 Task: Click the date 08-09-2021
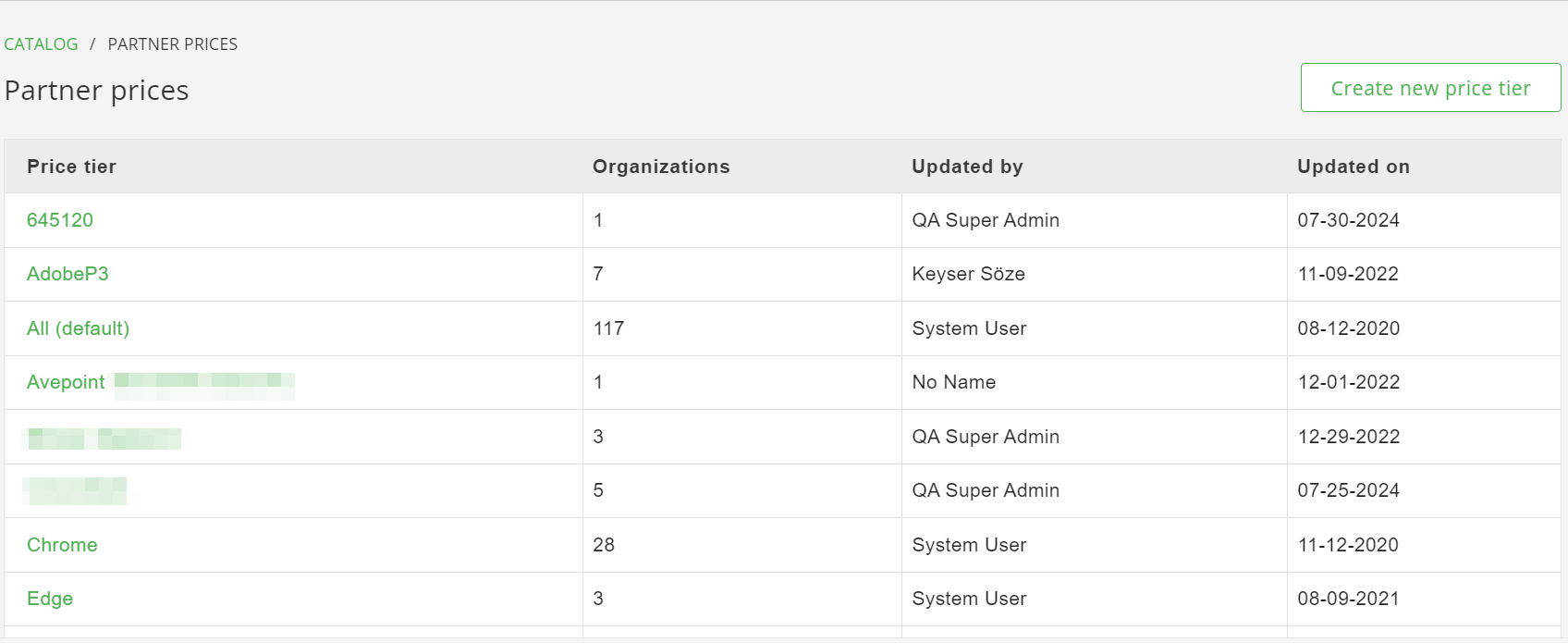pyautogui.click(x=1349, y=599)
